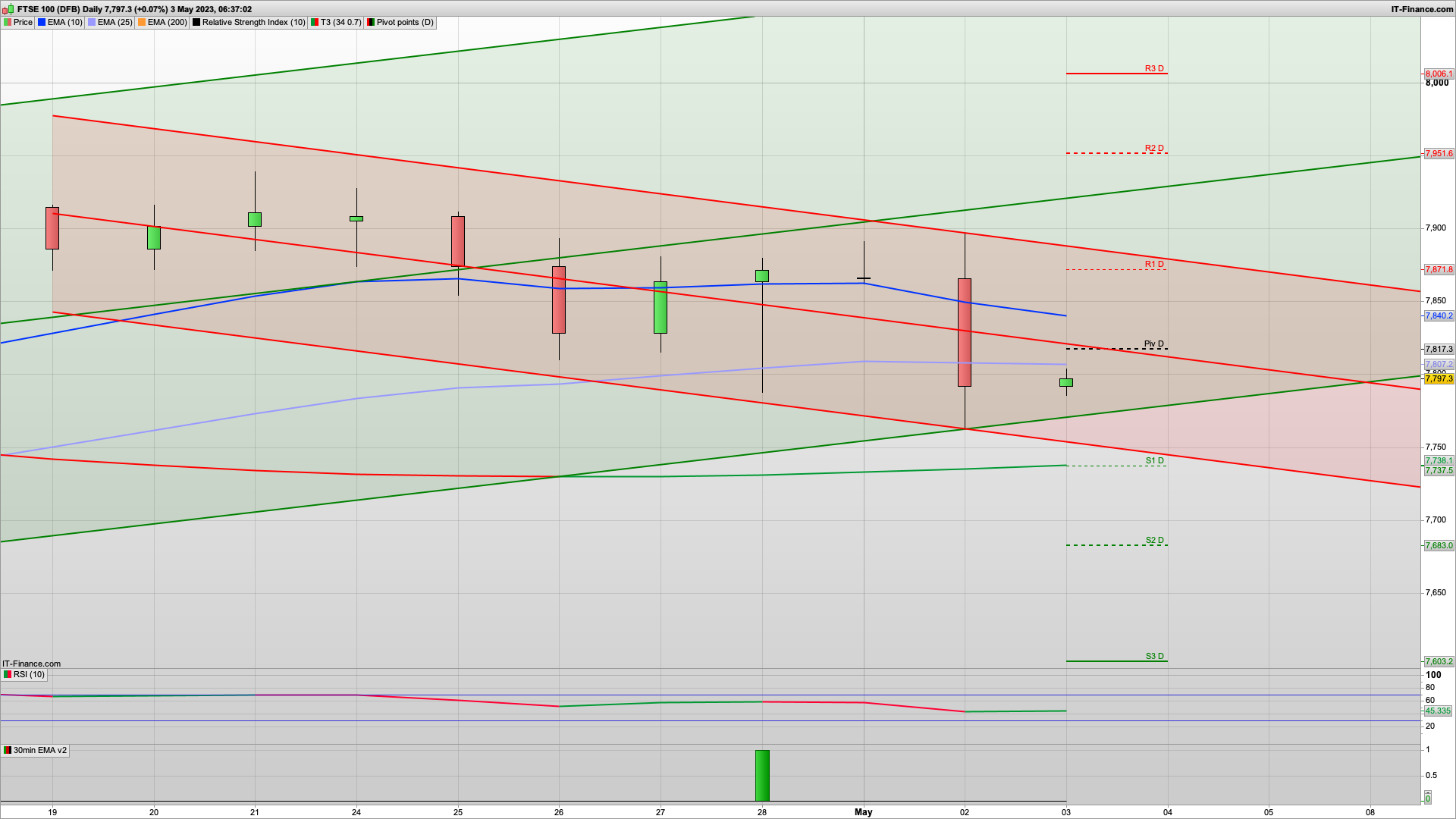
Task: Open Pivot points (D) indicator tab
Action: (405, 22)
